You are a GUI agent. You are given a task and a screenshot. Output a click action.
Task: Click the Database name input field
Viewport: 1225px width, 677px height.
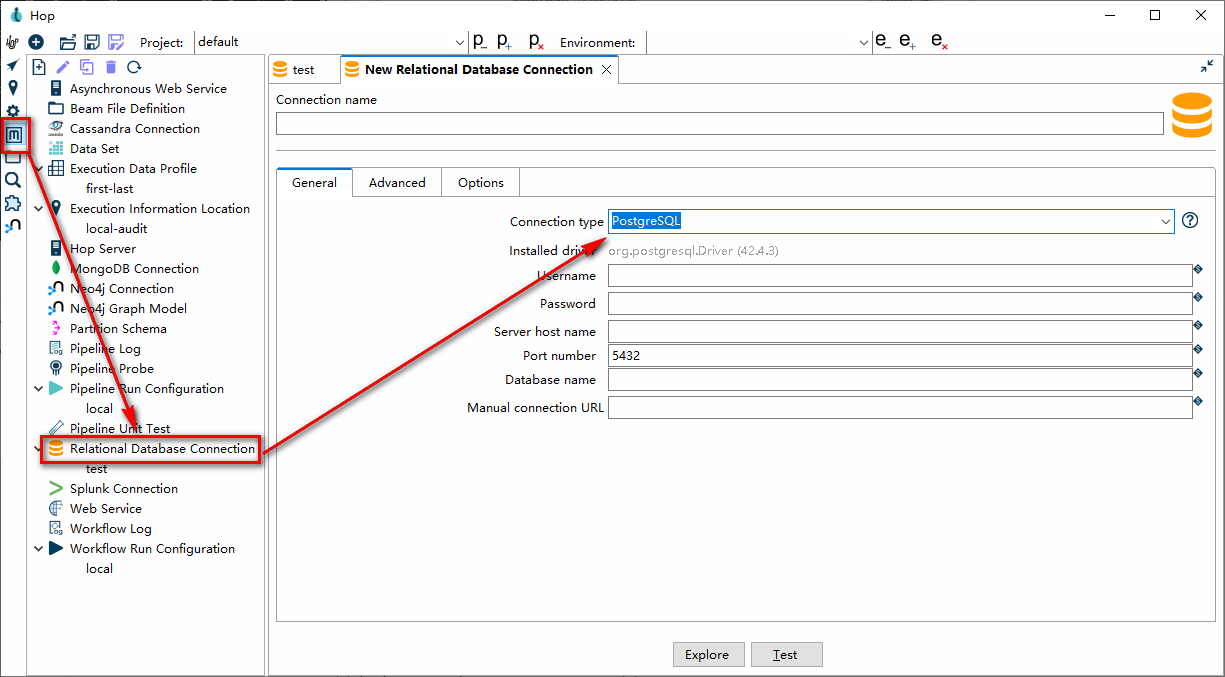(900, 379)
